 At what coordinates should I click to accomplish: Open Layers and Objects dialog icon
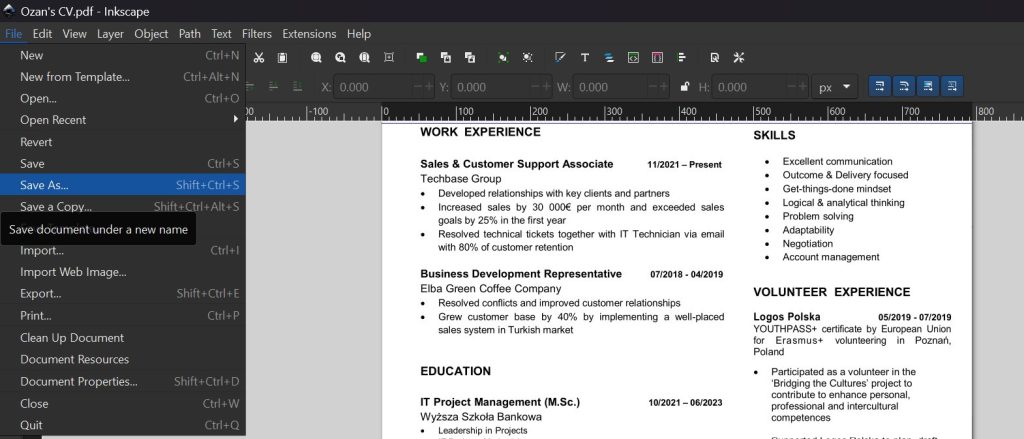point(609,57)
